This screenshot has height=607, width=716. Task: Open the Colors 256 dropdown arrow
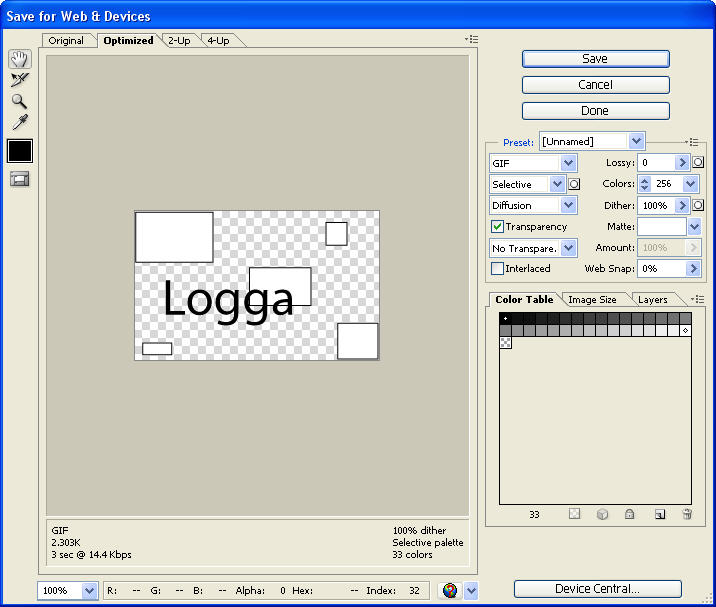[690, 184]
